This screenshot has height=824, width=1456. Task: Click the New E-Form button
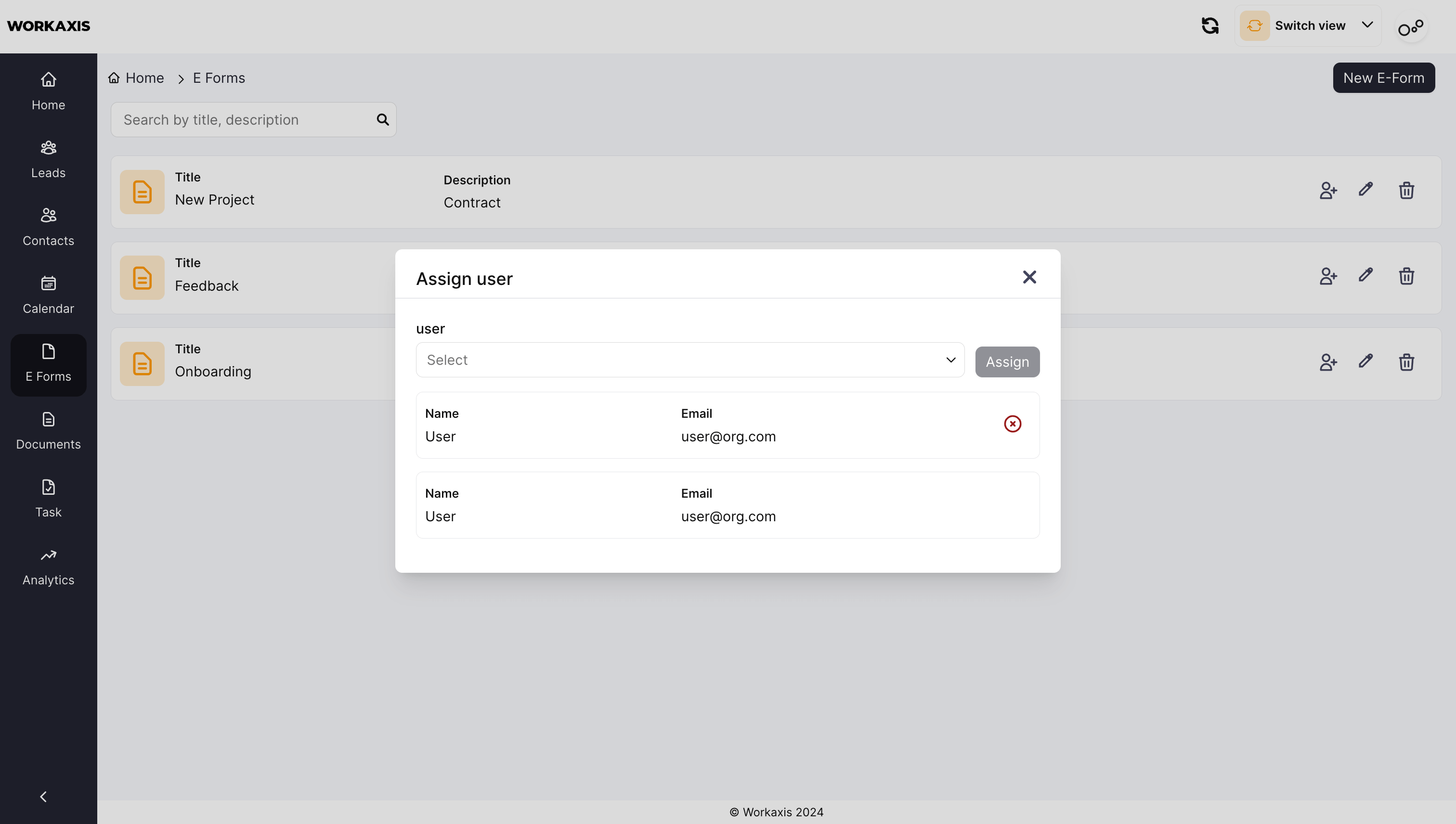pos(1383,78)
